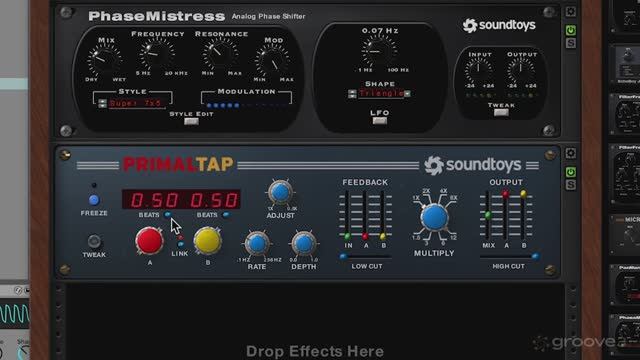Click the Low Cut slider handle
This screenshot has width=640, height=360.
343,256
